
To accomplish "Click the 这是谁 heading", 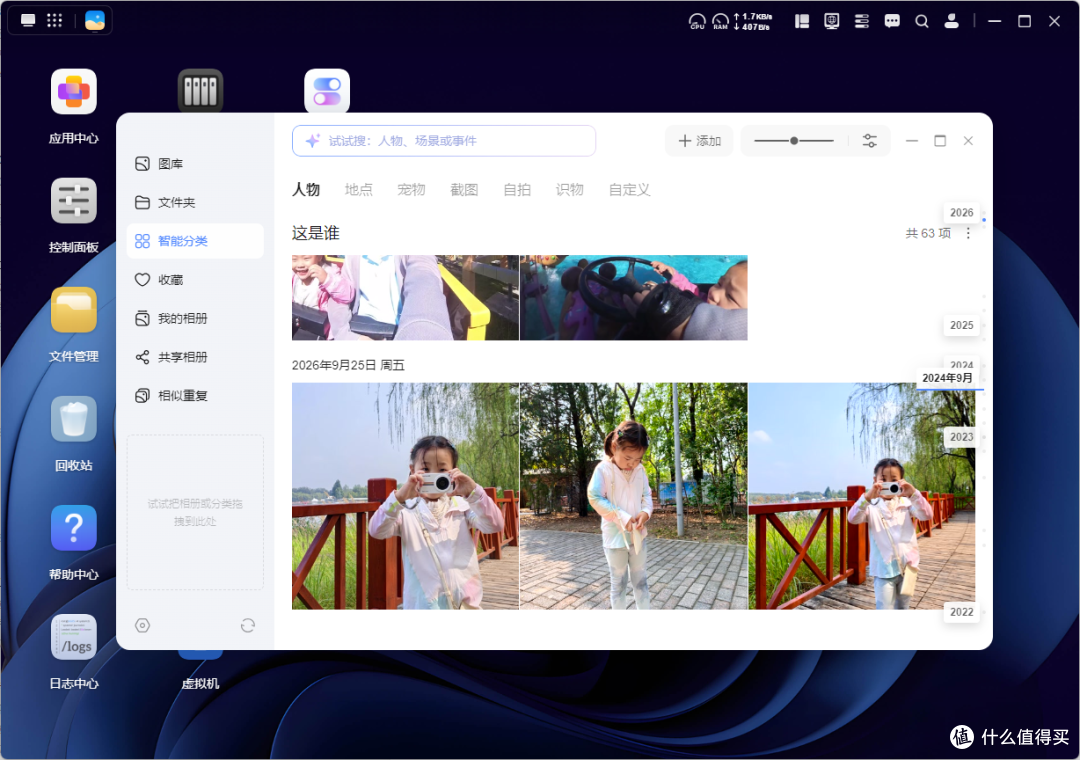I will [315, 233].
